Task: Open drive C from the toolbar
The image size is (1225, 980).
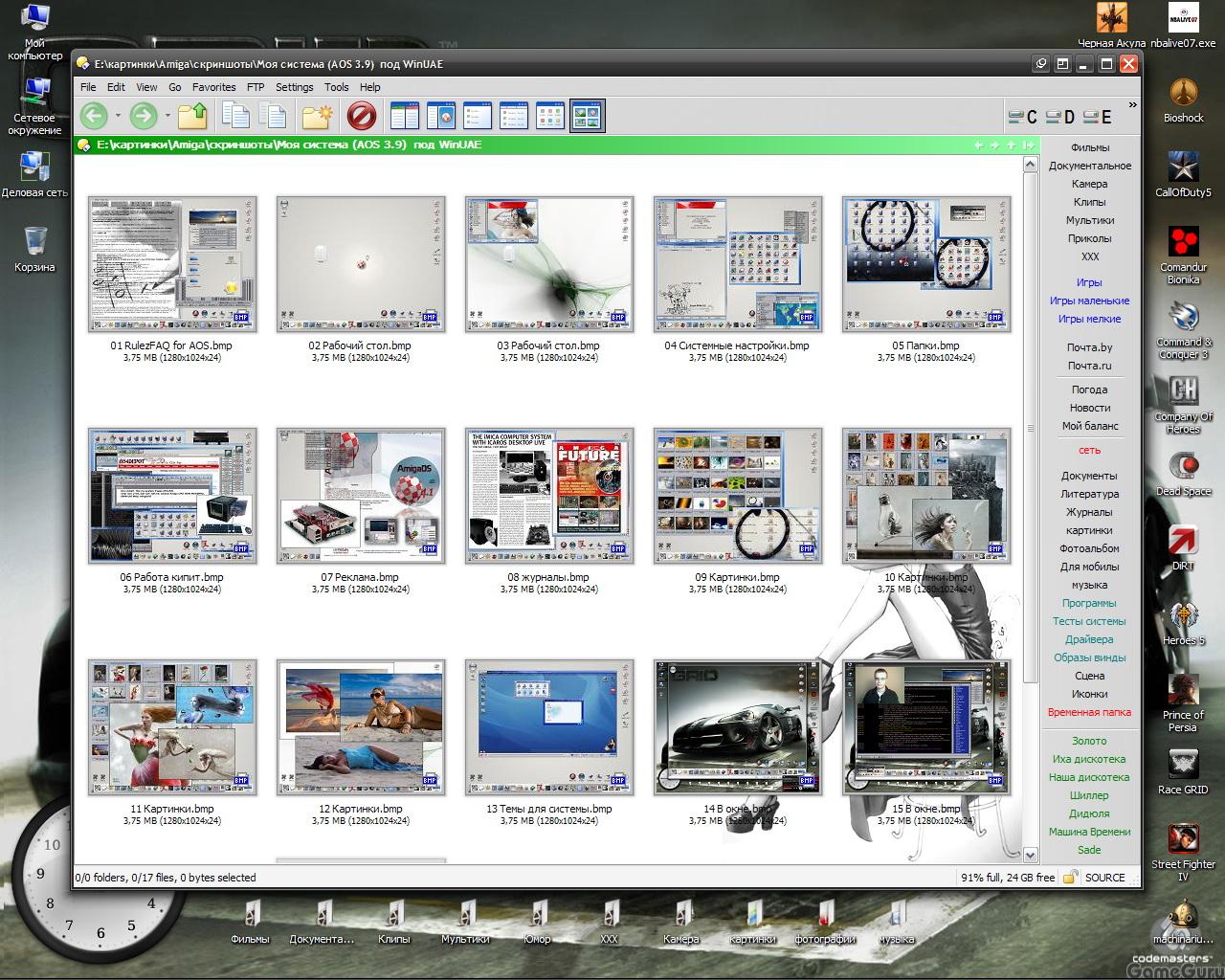Action: coord(1023,117)
